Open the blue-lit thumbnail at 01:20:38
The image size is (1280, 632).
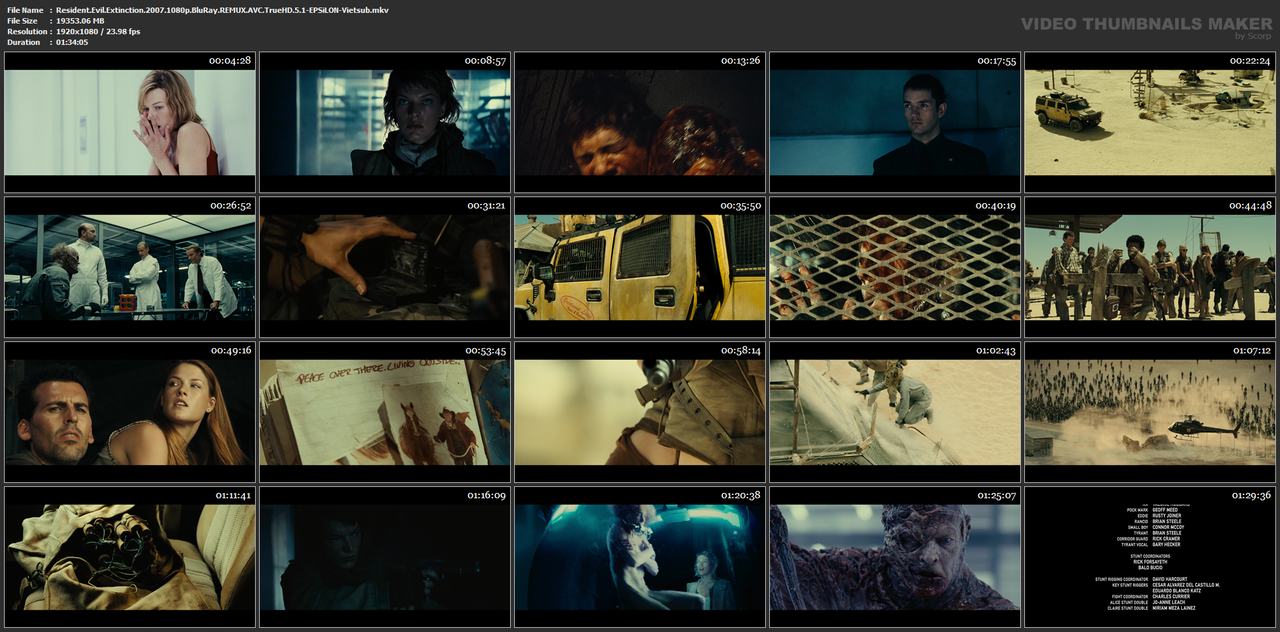click(640, 557)
